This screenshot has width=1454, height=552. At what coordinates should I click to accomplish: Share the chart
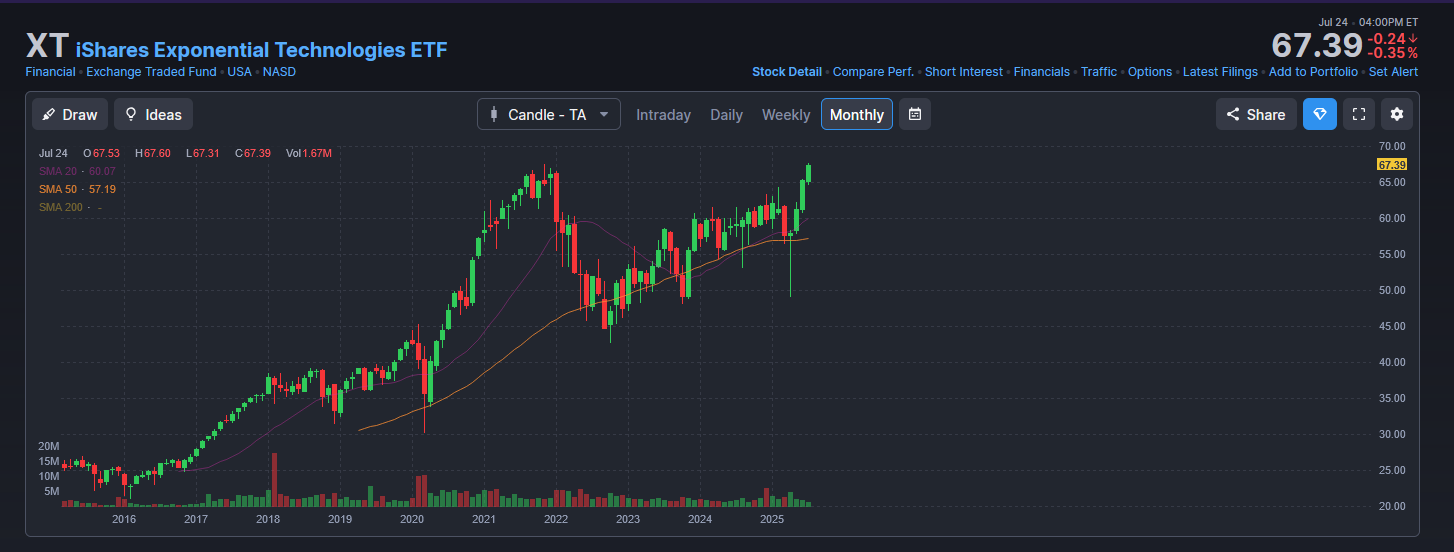pos(1256,114)
